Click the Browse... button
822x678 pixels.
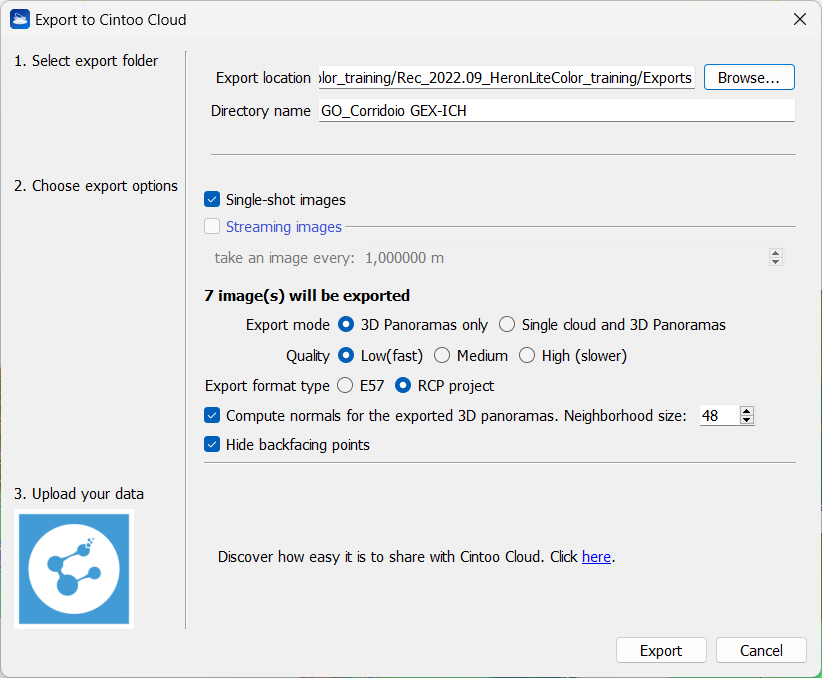pos(749,78)
